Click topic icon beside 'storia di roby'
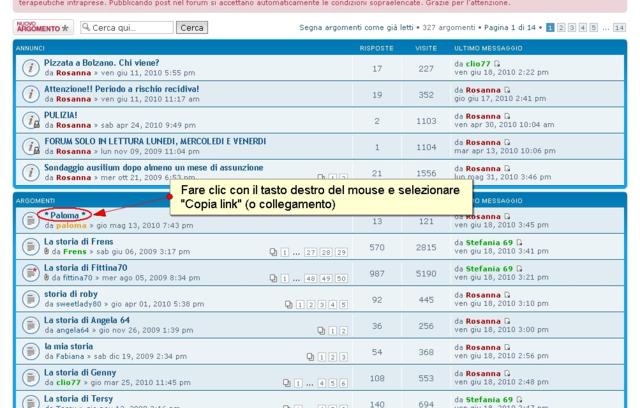 pos(31,299)
